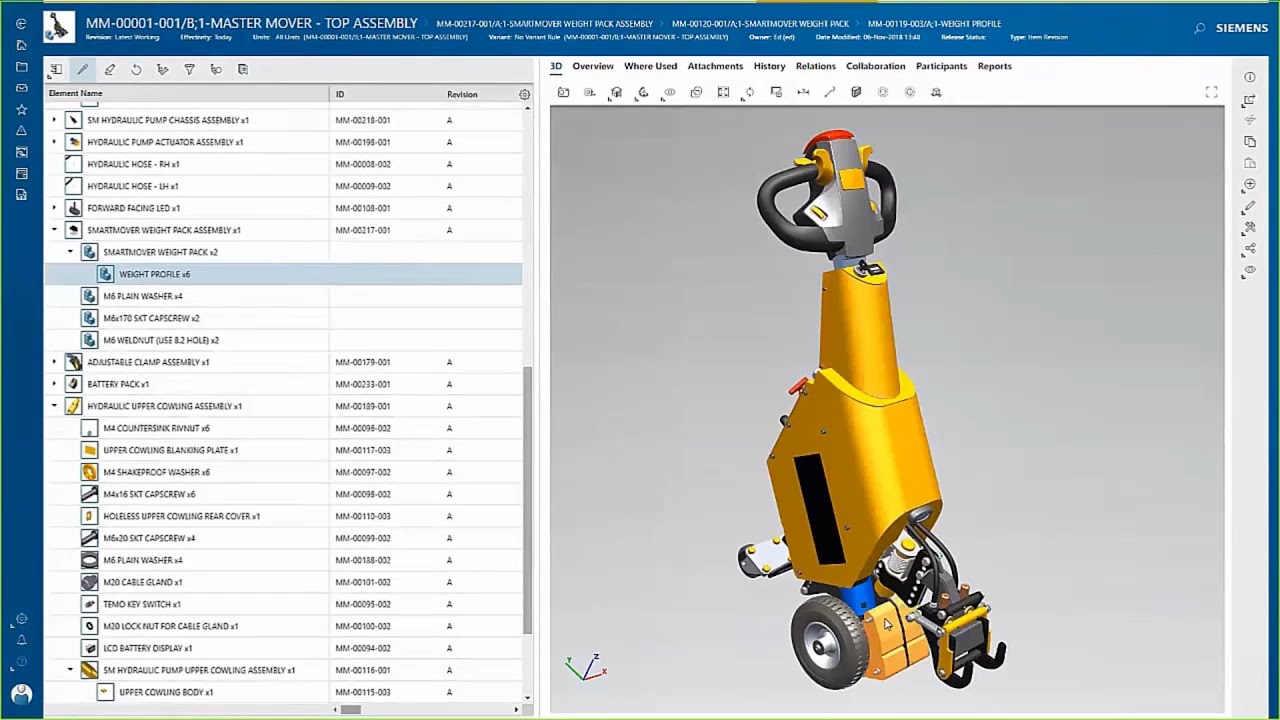This screenshot has height=720, width=1280.
Task: Toggle the highlighted pencil edit mode icon
Action: pyautogui.click(x=83, y=69)
